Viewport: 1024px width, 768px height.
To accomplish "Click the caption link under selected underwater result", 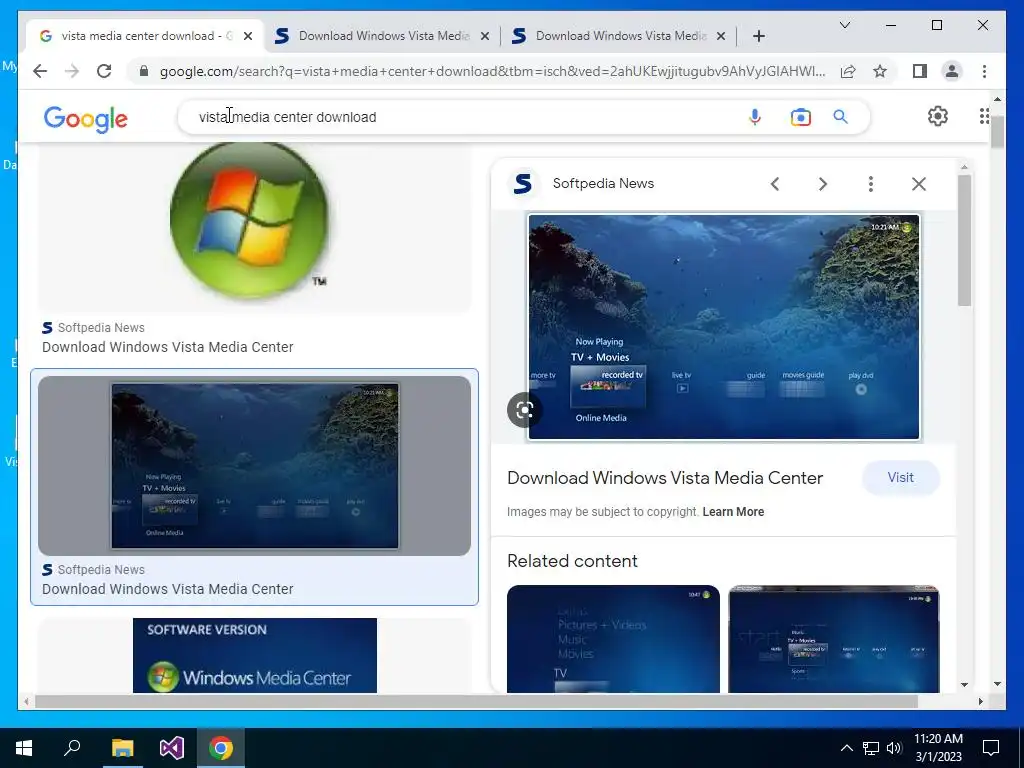I will (x=168, y=589).
